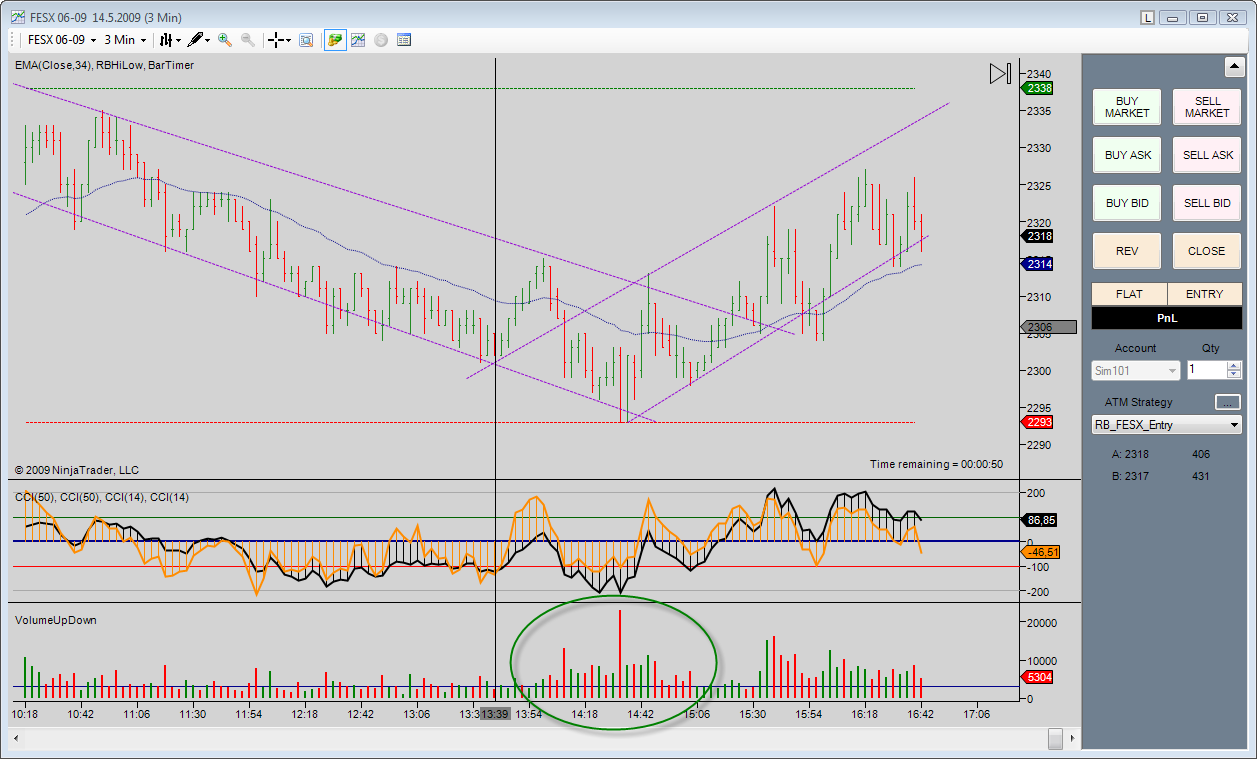The height and width of the screenshot is (759, 1257).
Task: Click the 'L' link window icon
Action: pyautogui.click(x=1147, y=17)
